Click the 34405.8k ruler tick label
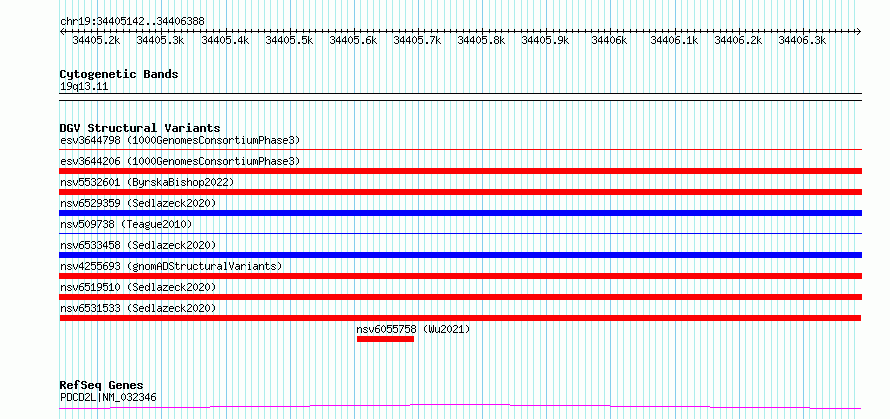The image size is (890, 419). [481, 40]
